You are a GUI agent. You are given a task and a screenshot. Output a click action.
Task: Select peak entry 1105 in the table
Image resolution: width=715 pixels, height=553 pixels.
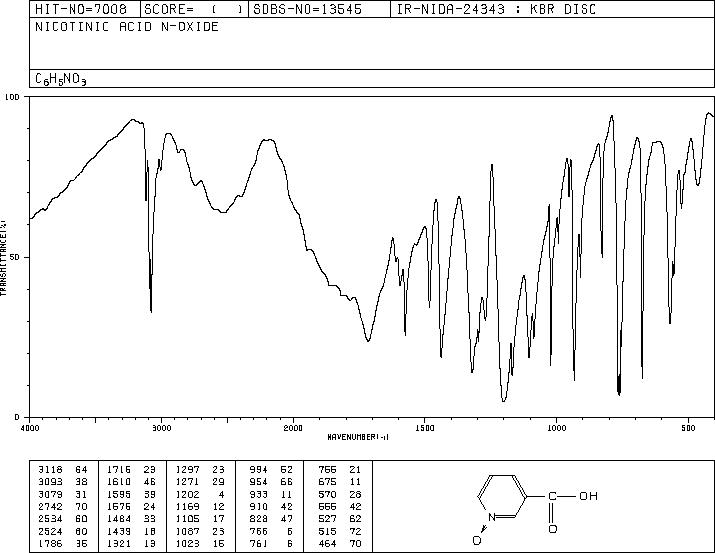pos(187,519)
